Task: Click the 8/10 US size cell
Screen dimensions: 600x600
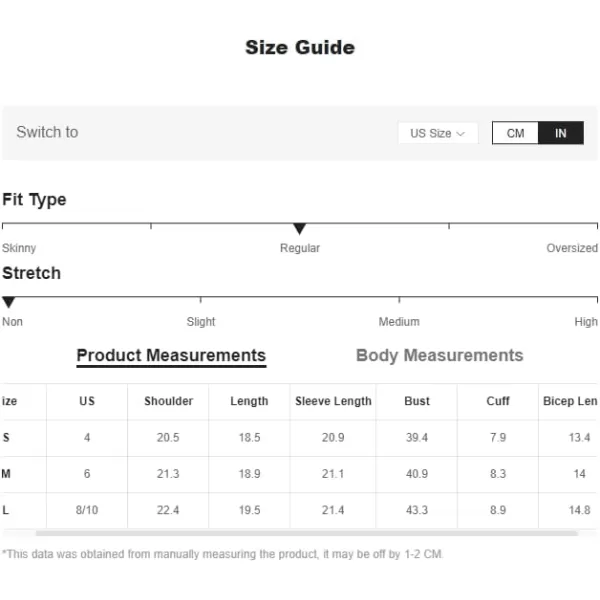Action: 87,510
